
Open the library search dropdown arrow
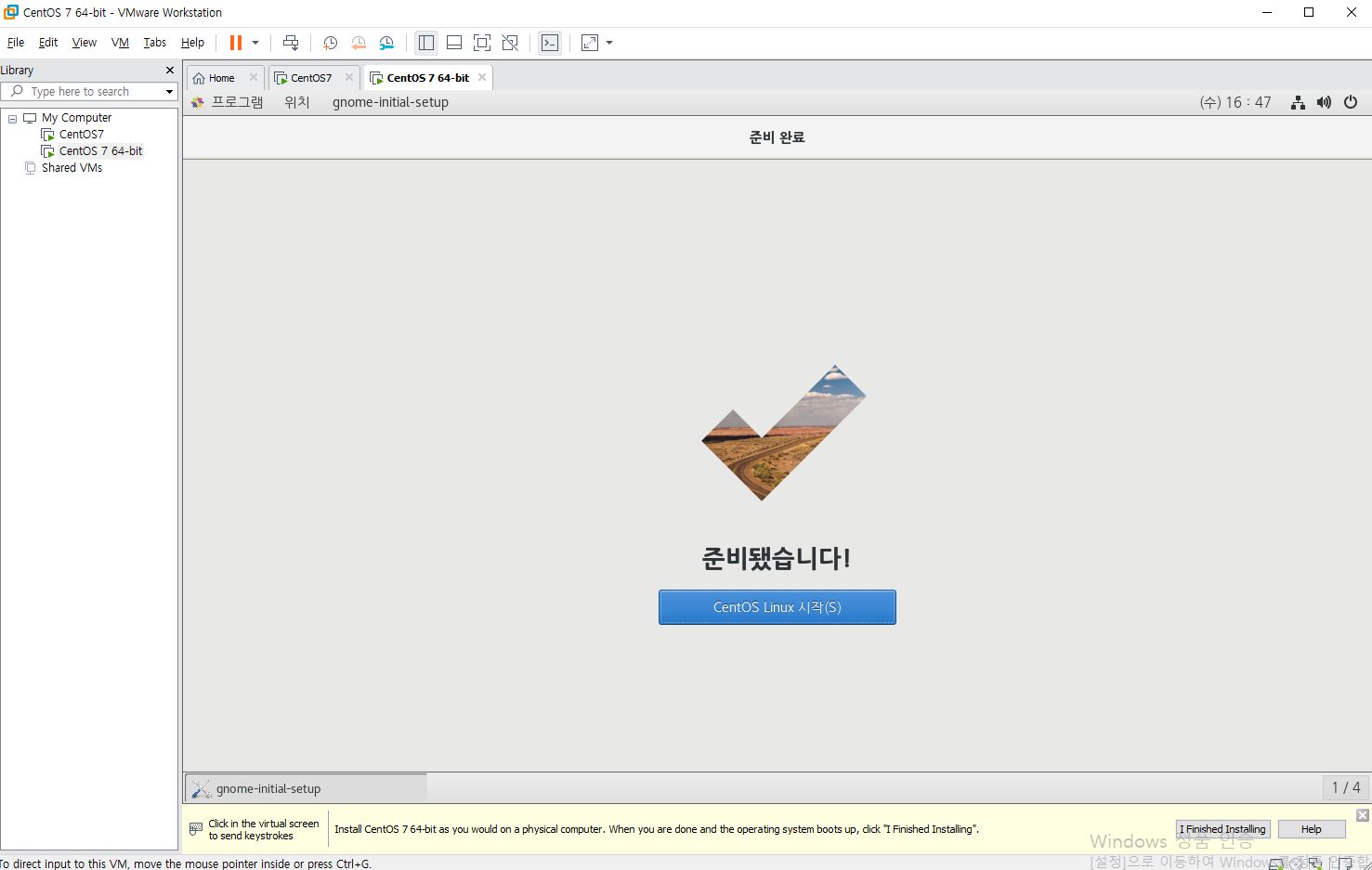[x=169, y=91]
